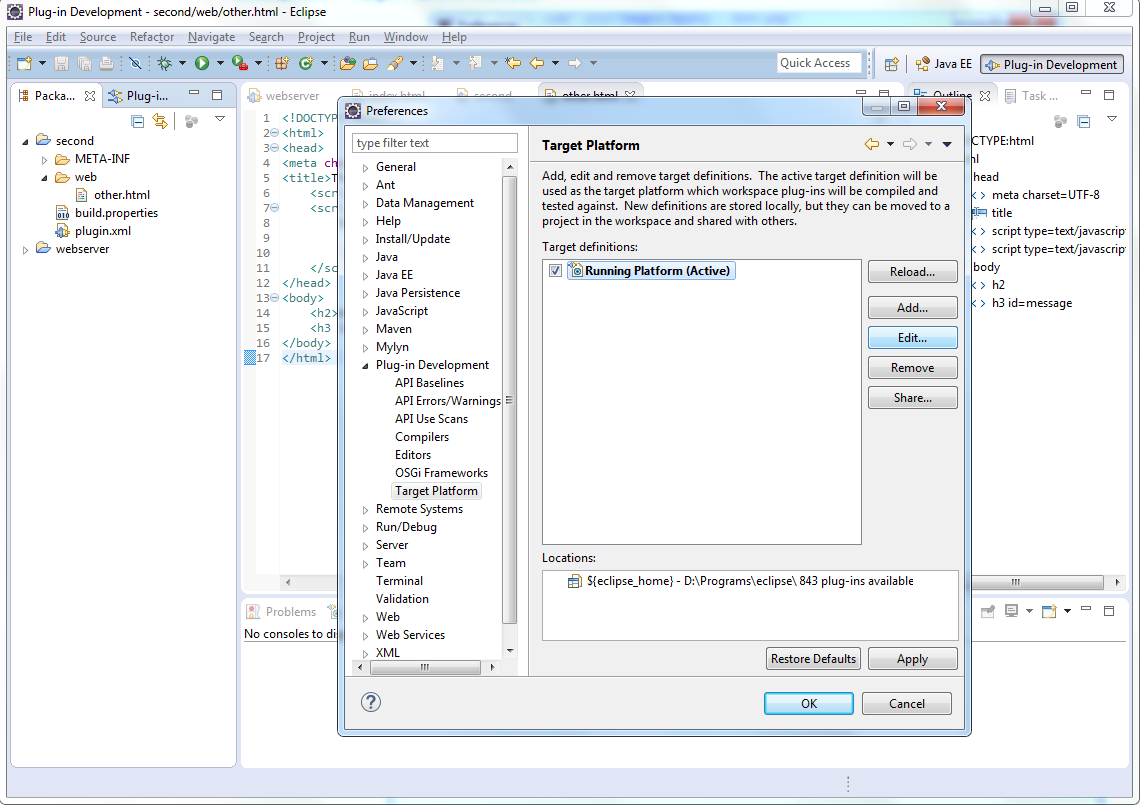Click the Open Console icon
Screen dimensions: 1140x805
1048,611
